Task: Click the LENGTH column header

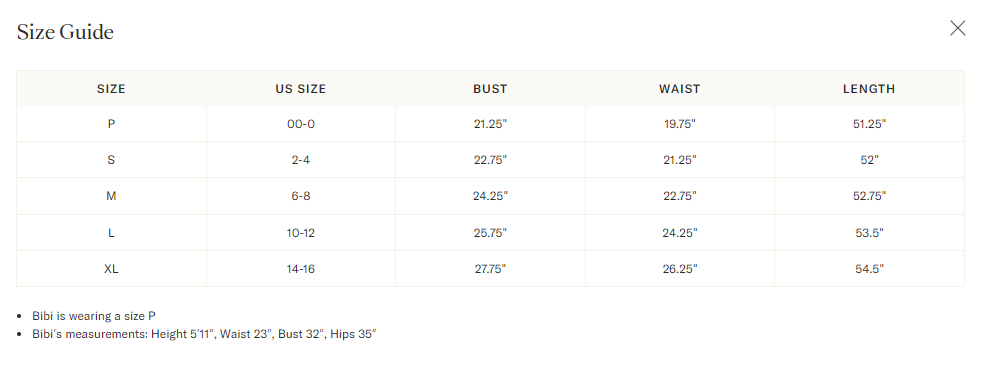Action: coord(869,89)
